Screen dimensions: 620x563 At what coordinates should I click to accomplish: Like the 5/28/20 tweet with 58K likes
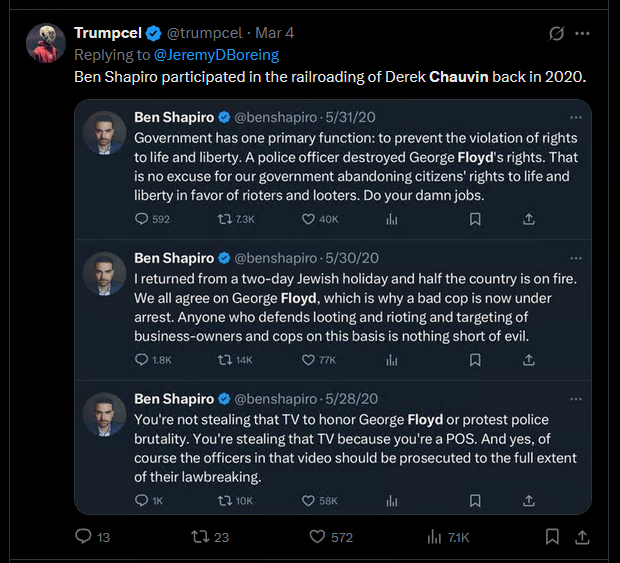click(308, 501)
